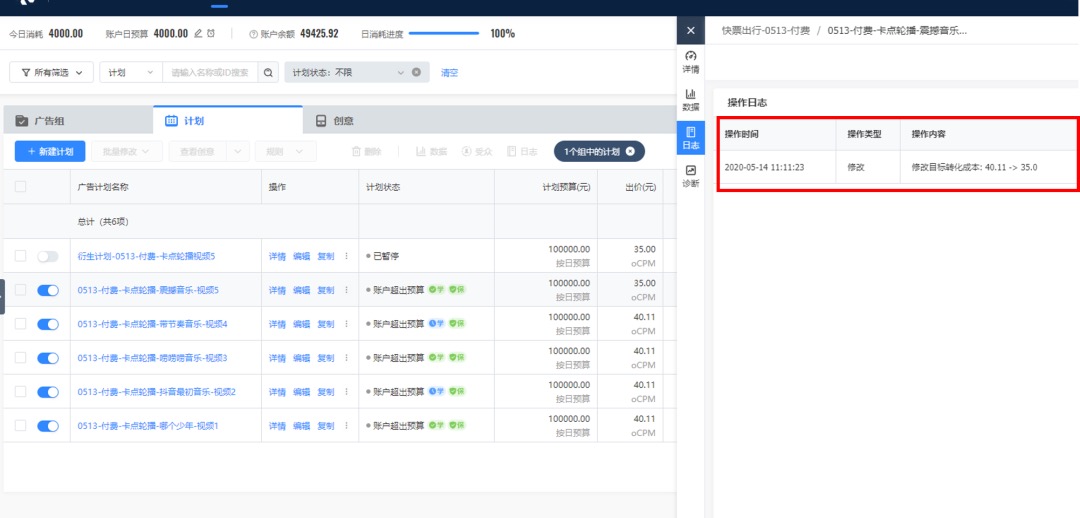
Task: Click the search magnifier icon
Action: coord(268,72)
